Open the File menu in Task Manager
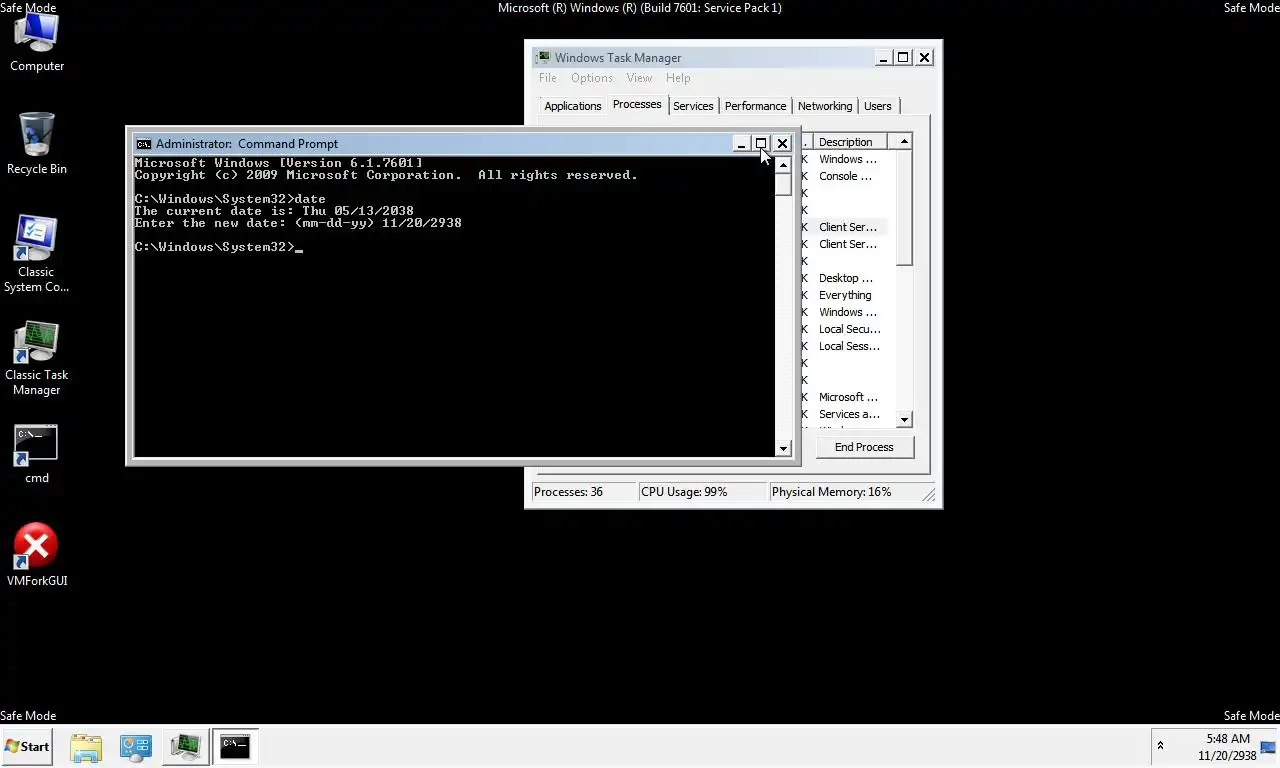This screenshot has width=1280, height=768. (x=548, y=78)
